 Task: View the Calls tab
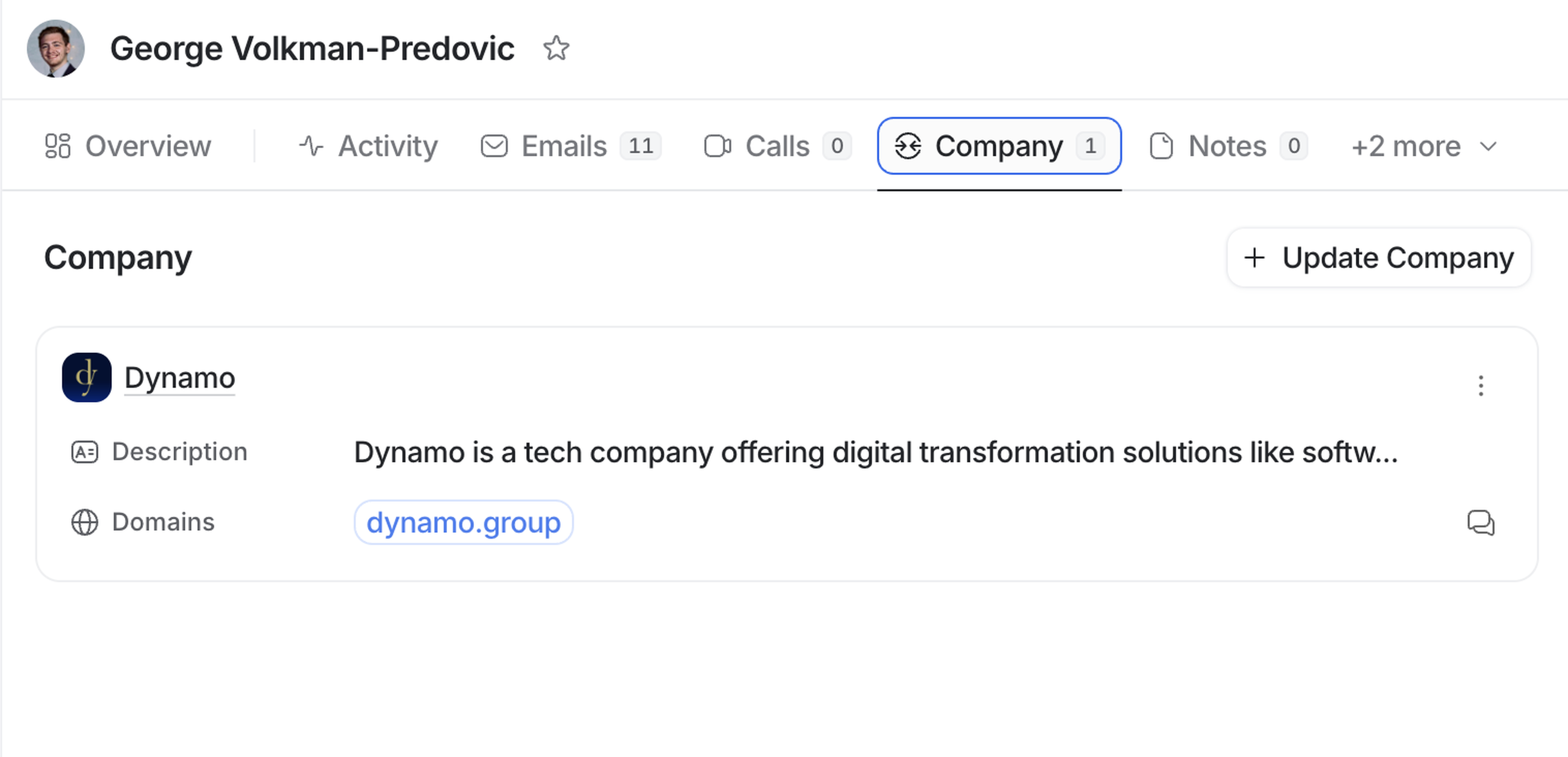[777, 146]
